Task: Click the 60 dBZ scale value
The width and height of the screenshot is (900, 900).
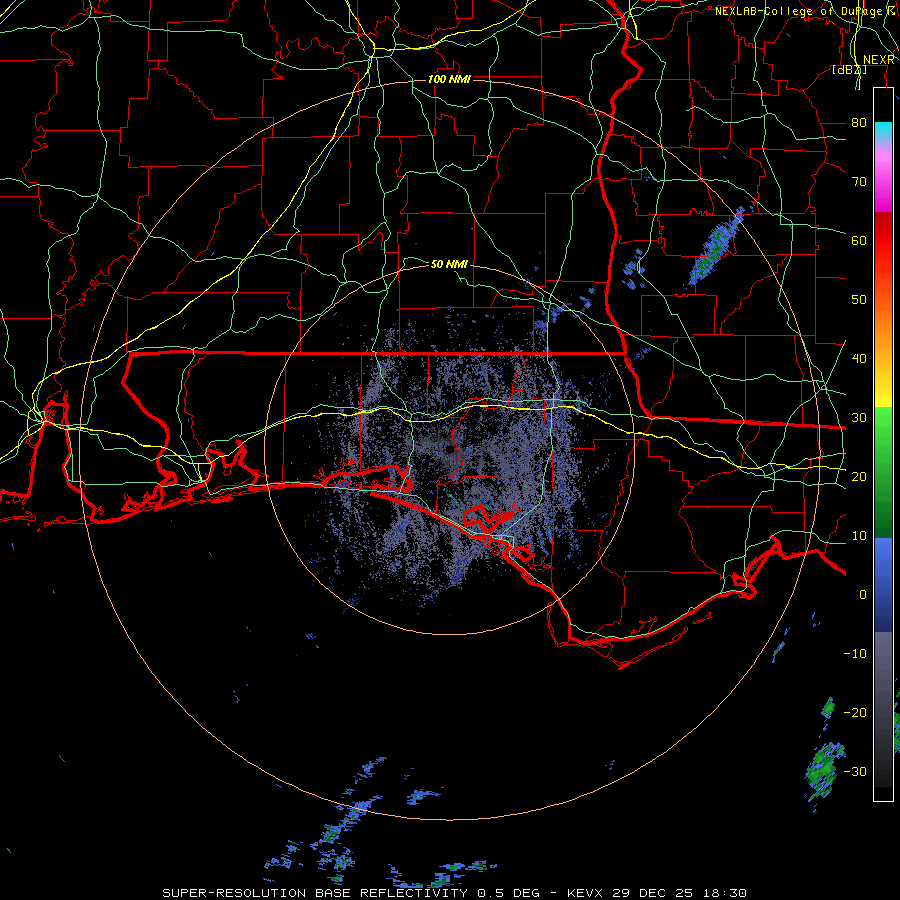Action: click(x=859, y=240)
